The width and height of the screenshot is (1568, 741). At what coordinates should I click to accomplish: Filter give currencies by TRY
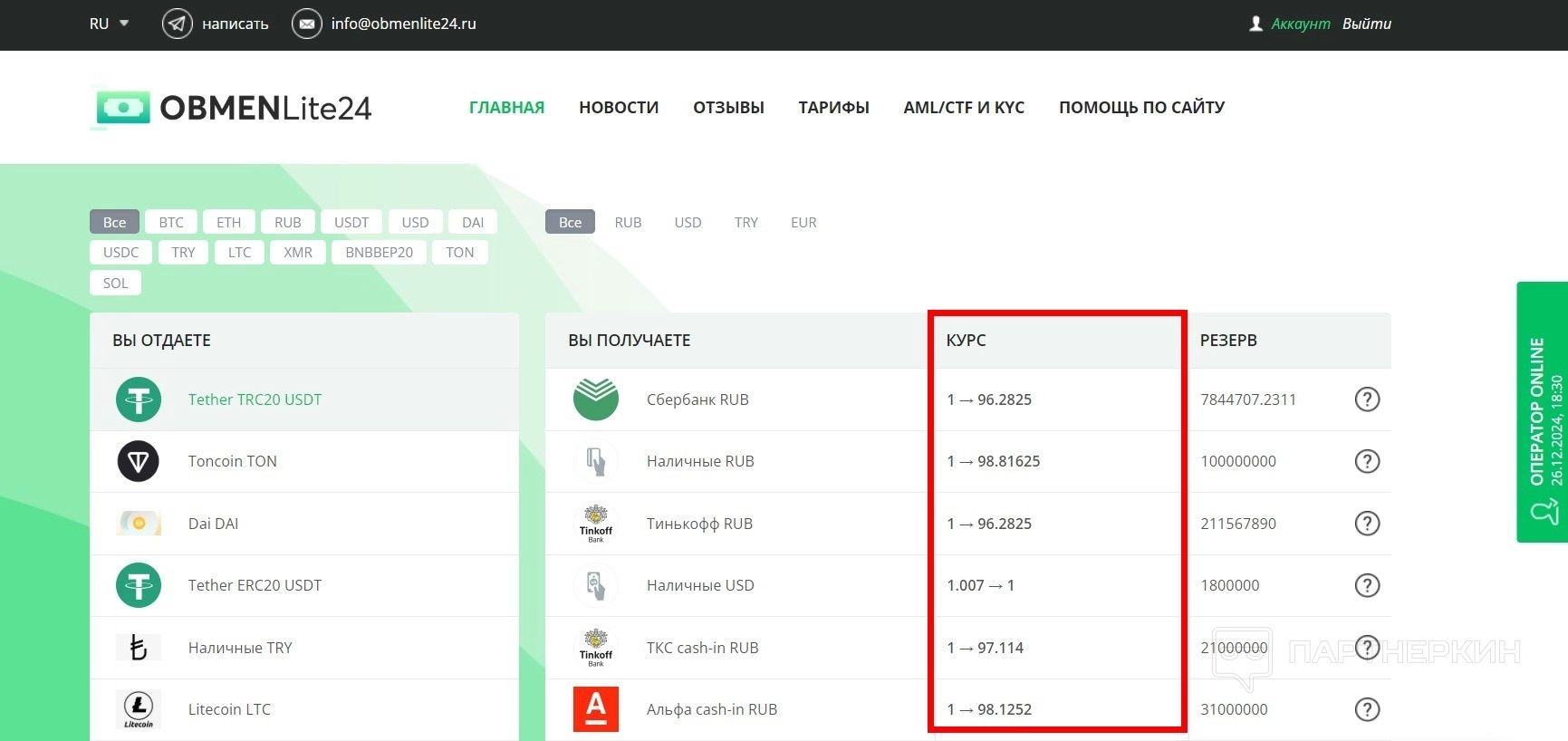[x=184, y=252]
